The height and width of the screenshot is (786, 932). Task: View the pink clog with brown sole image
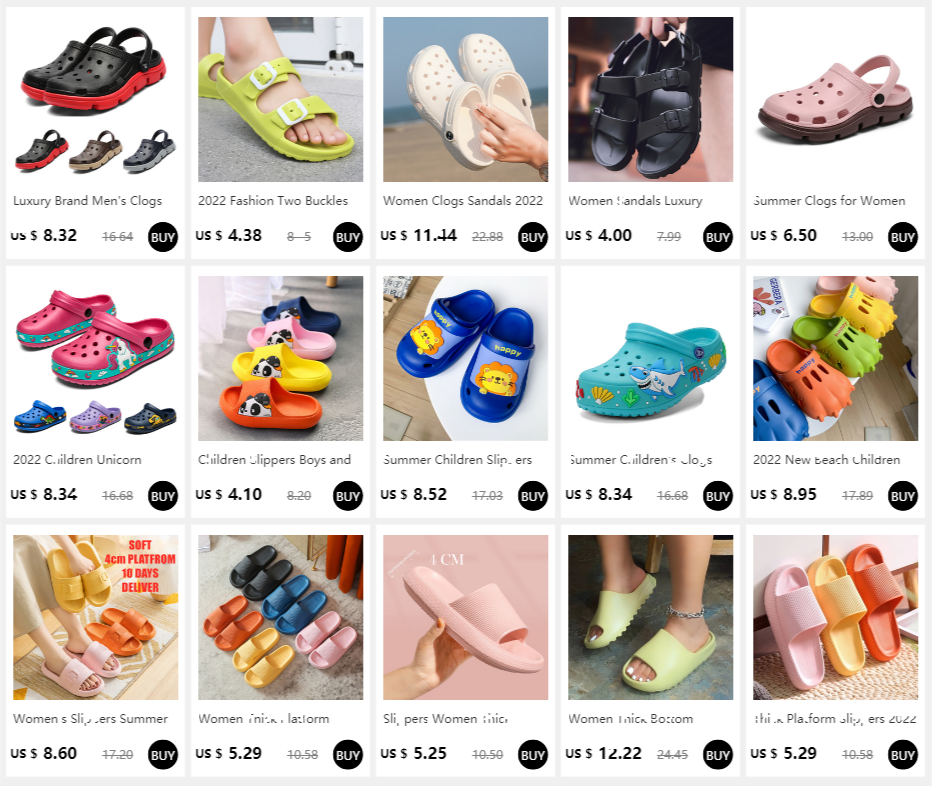pyautogui.click(x=835, y=99)
